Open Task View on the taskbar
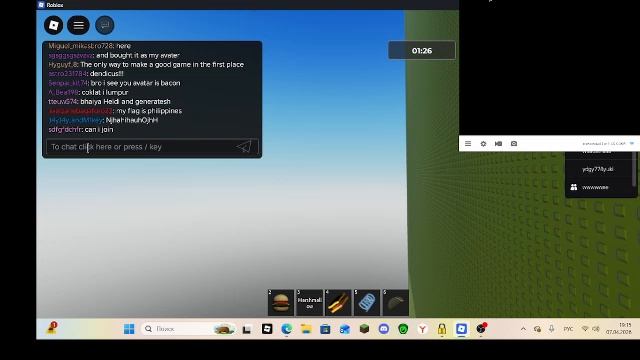 coord(247,329)
